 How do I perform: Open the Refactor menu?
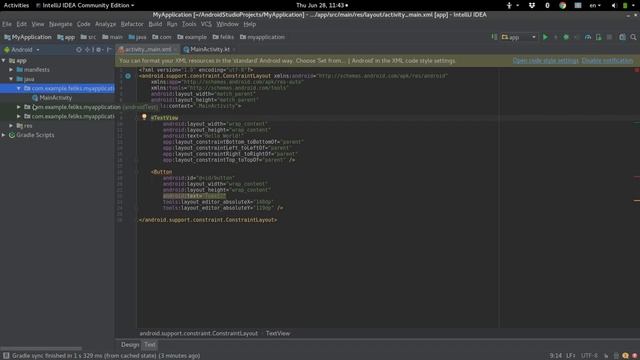(x=132, y=24)
